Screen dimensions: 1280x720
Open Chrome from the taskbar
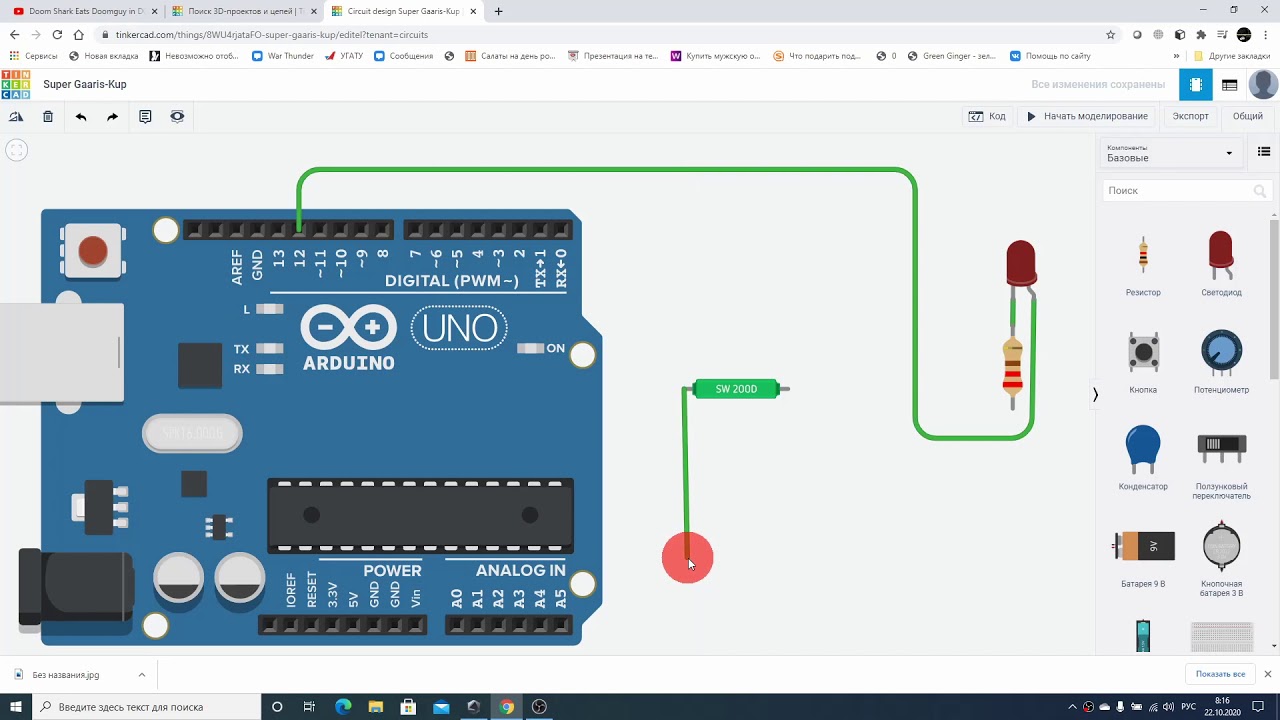(x=507, y=707)
